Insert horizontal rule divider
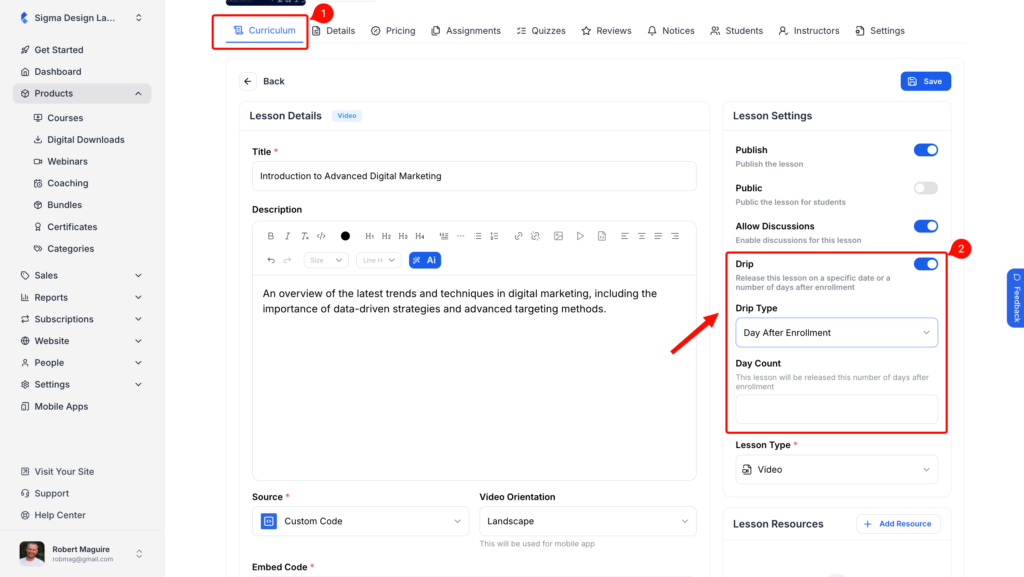Viewport: 1024px width, 577px height. [461, 236]
